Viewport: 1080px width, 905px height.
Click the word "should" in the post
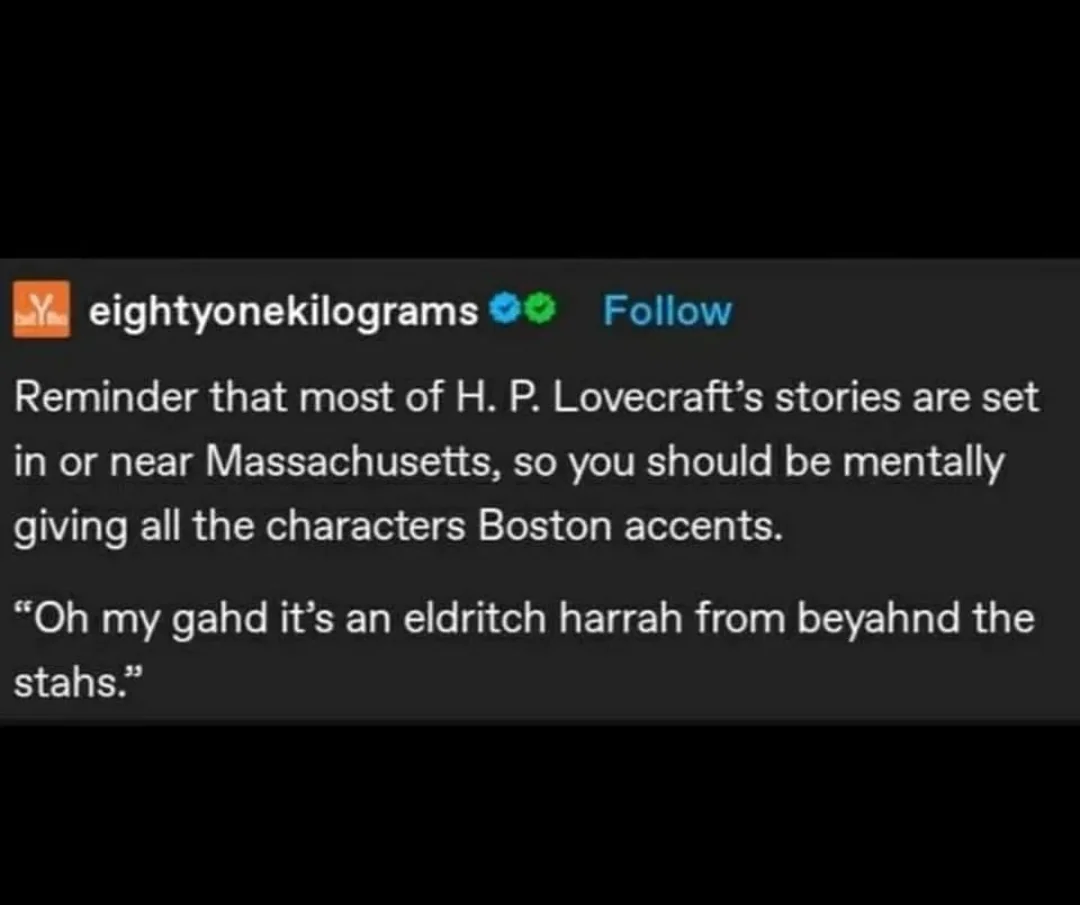click(x=709, y=461)
